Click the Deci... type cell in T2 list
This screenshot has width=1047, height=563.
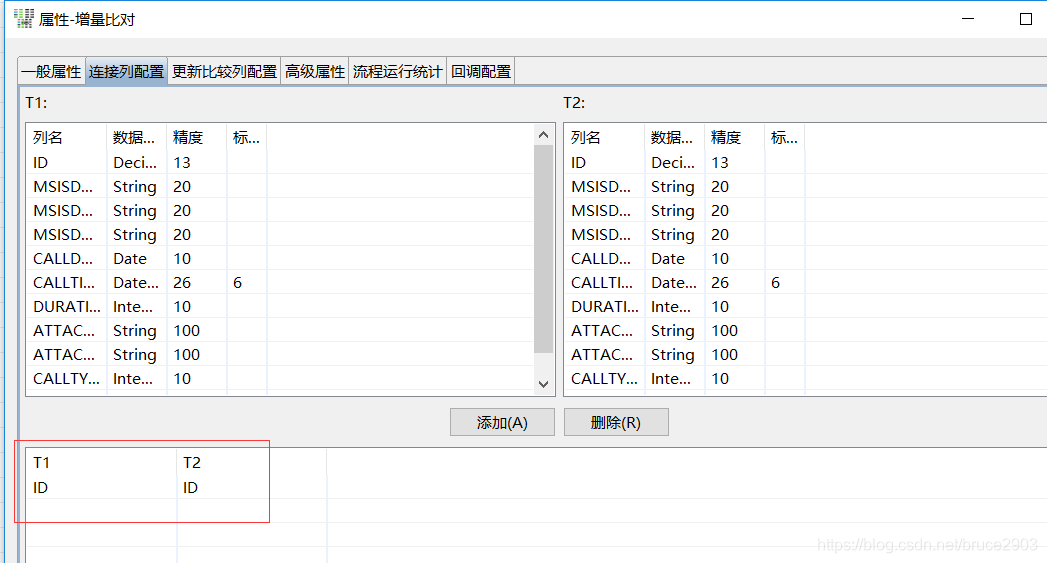673,162
